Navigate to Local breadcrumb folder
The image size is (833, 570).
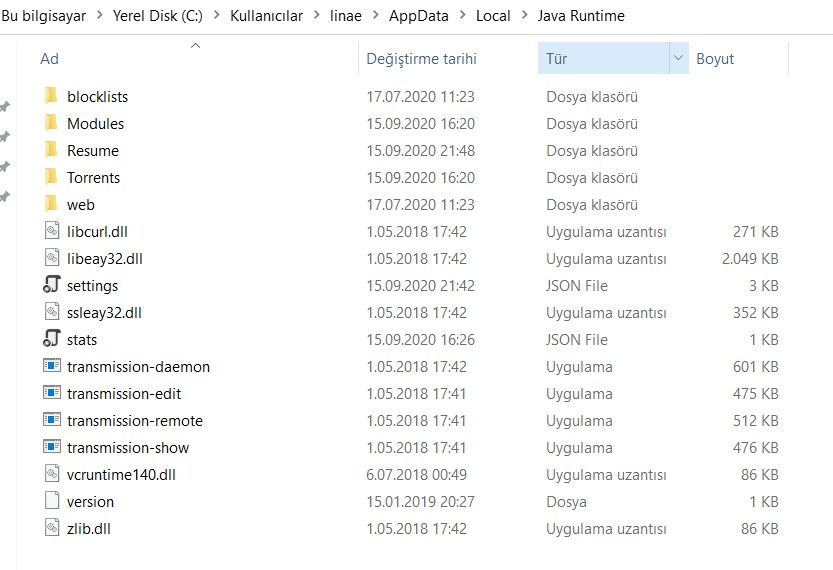[x=493, y=16]
